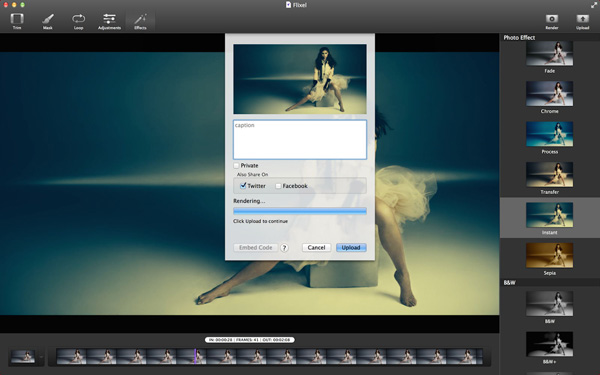Click the red close window button
Image resolution: width=600 pixels, height=375 pixels.
pos(5,5)
